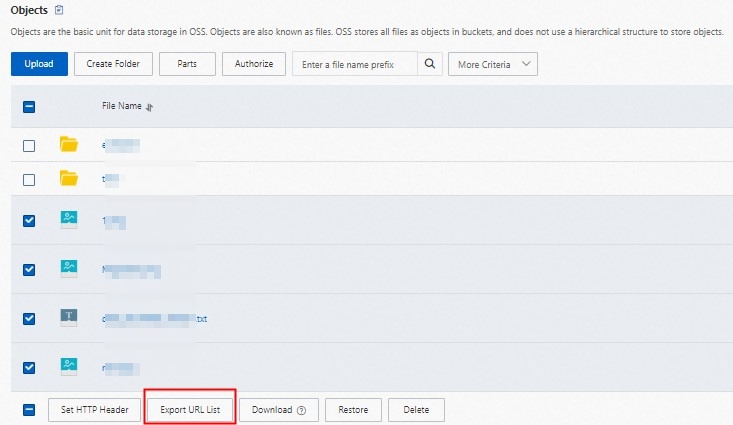Viewport: 733px width, 425px height.
Task: Sort by File Name arrows icon
Action: (149, 107)
